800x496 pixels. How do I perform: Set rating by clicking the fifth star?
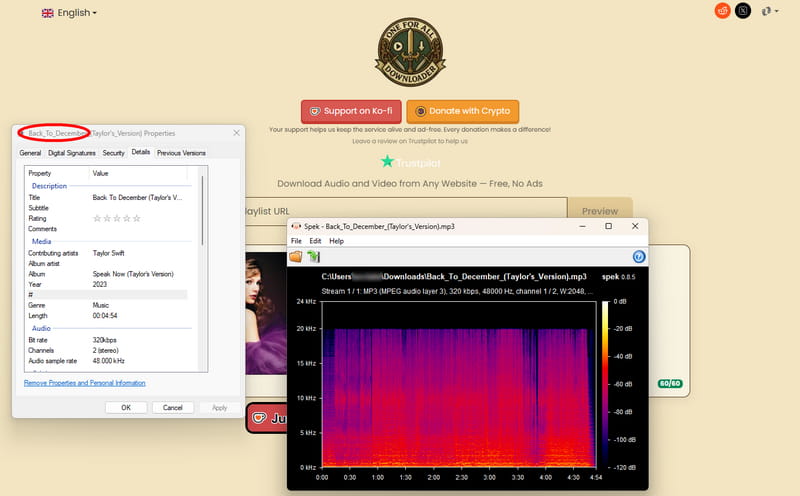click(x=136, y=218)
